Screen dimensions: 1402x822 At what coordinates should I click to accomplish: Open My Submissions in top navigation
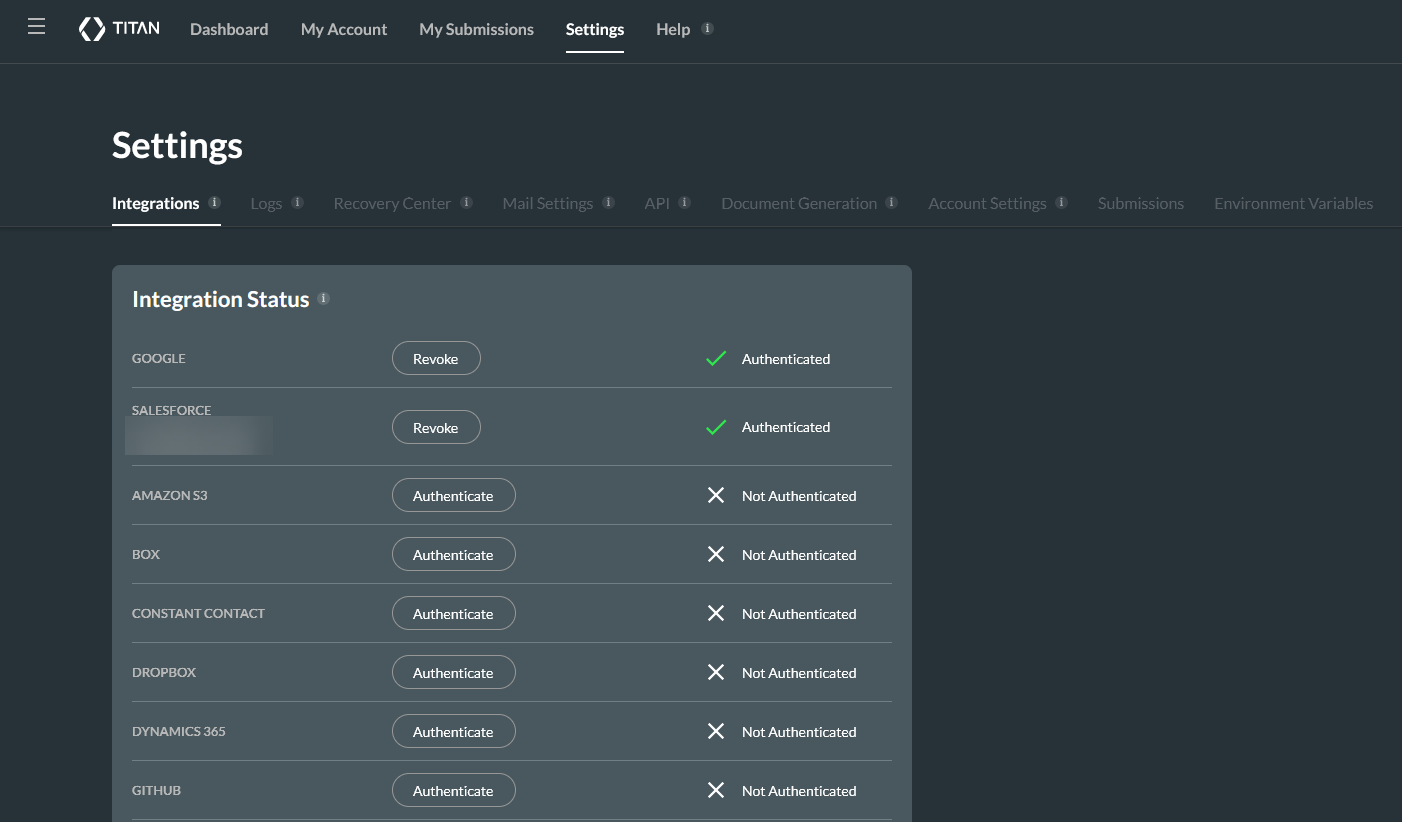476,29
